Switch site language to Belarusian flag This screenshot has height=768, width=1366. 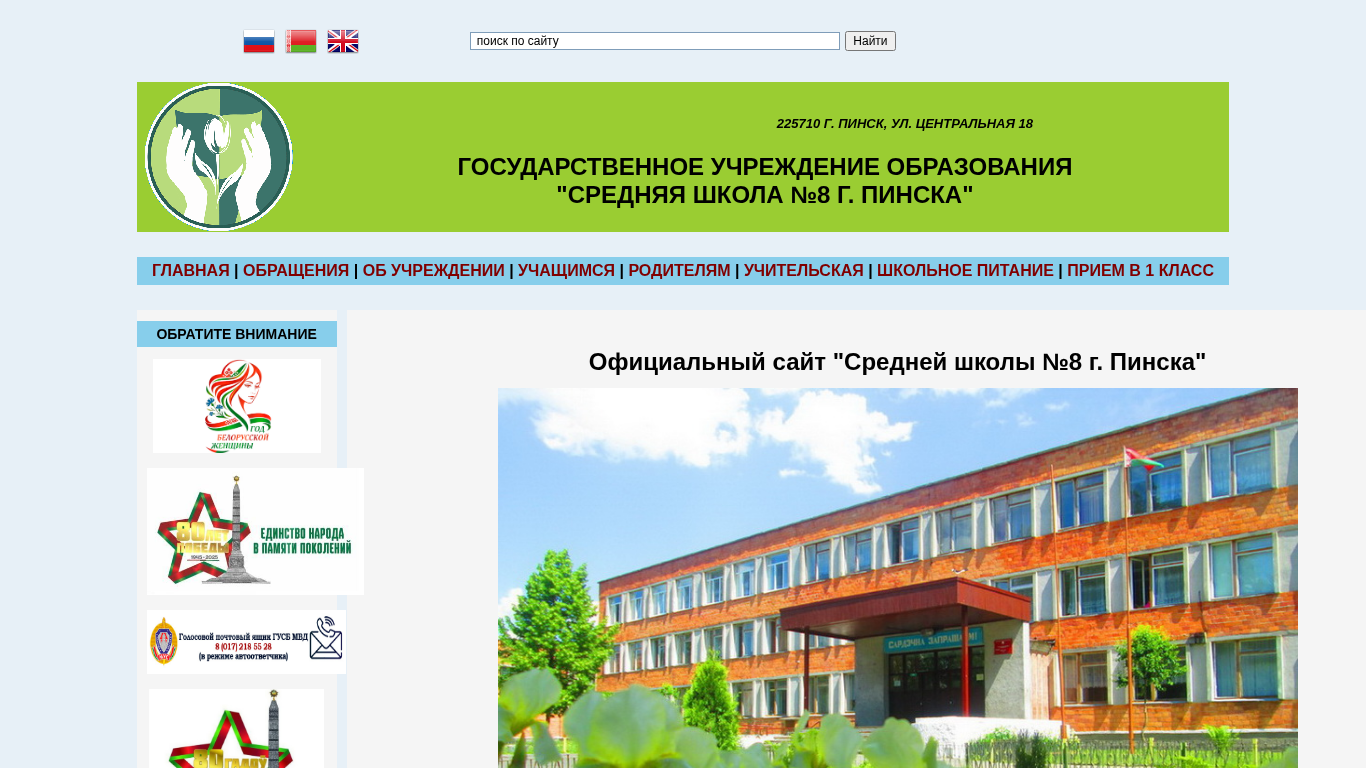point(301,41)
